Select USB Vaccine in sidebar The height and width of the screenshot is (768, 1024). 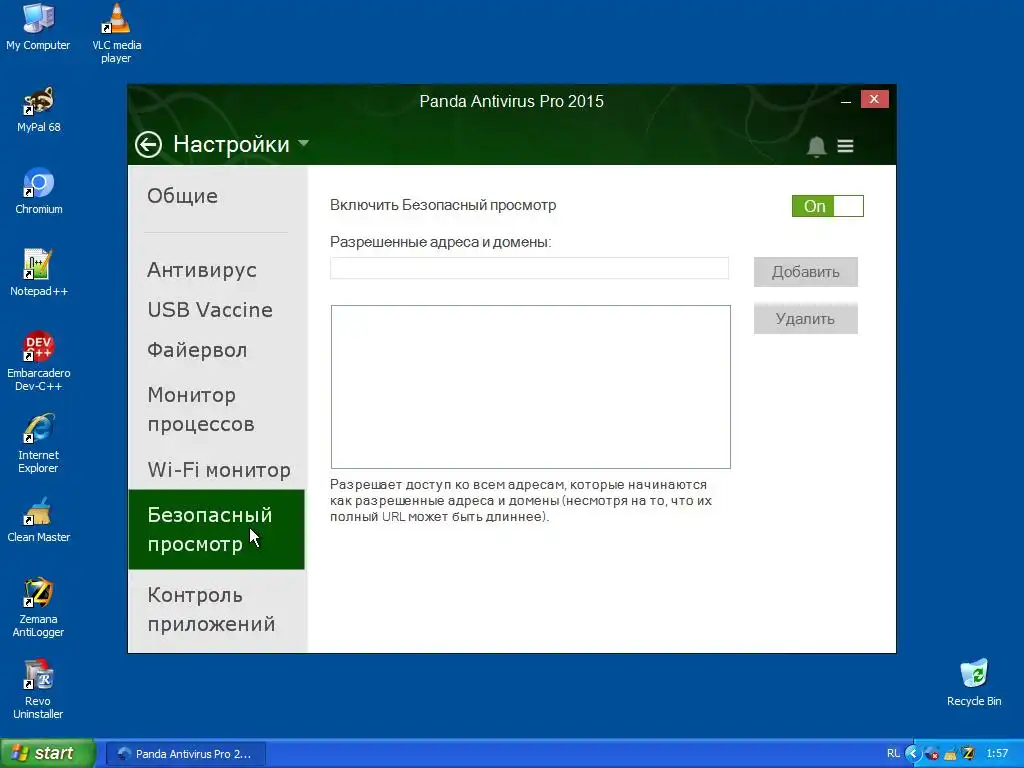point(210,310)
